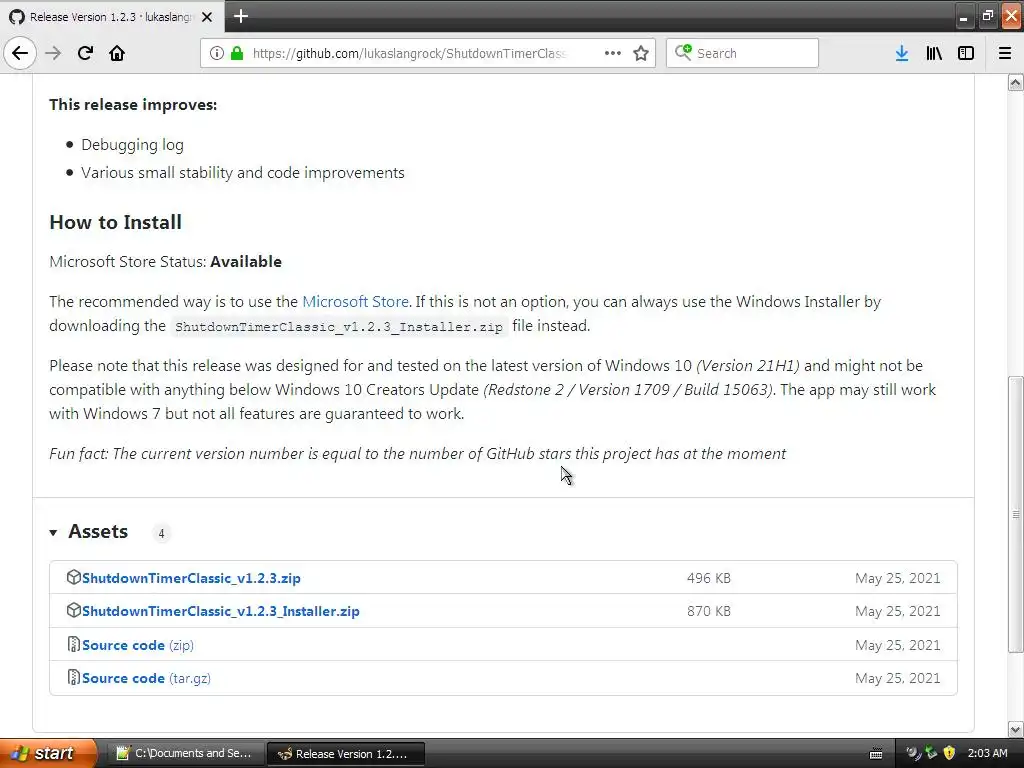
Task: Click package icon beside ShutdownTimerClassic_v1.2.3.zip
Action: [73, 577]
